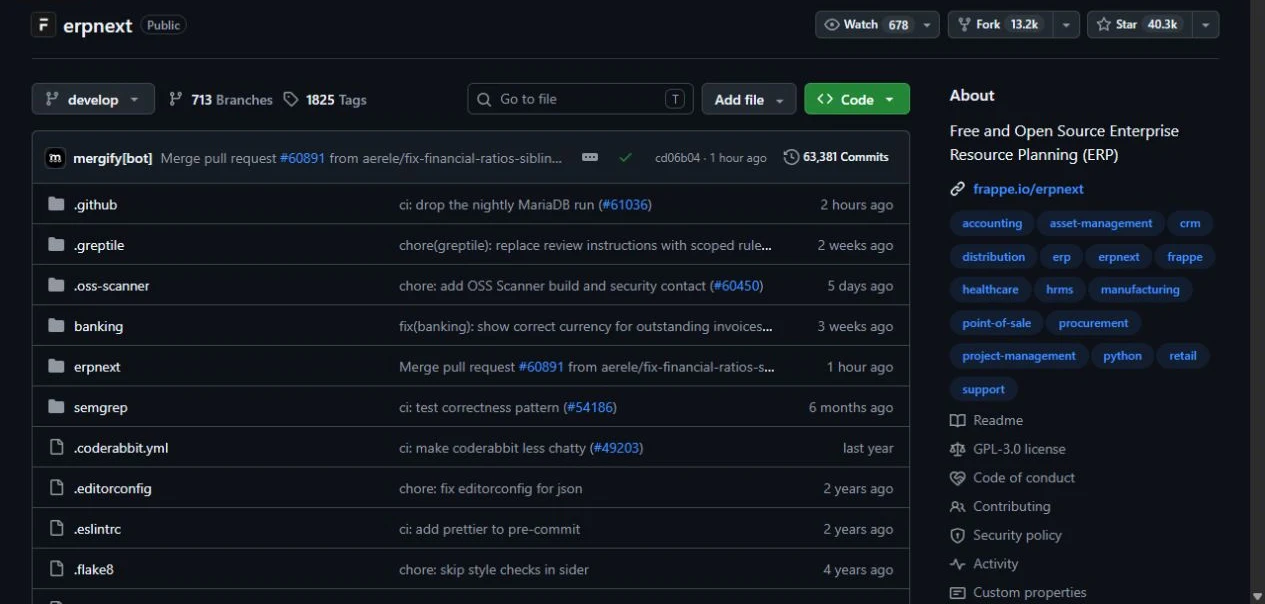The width and height of the screenshot is (1265, 604).
Task: Open commit hash cd06b04 link
Action: [678, 158]
